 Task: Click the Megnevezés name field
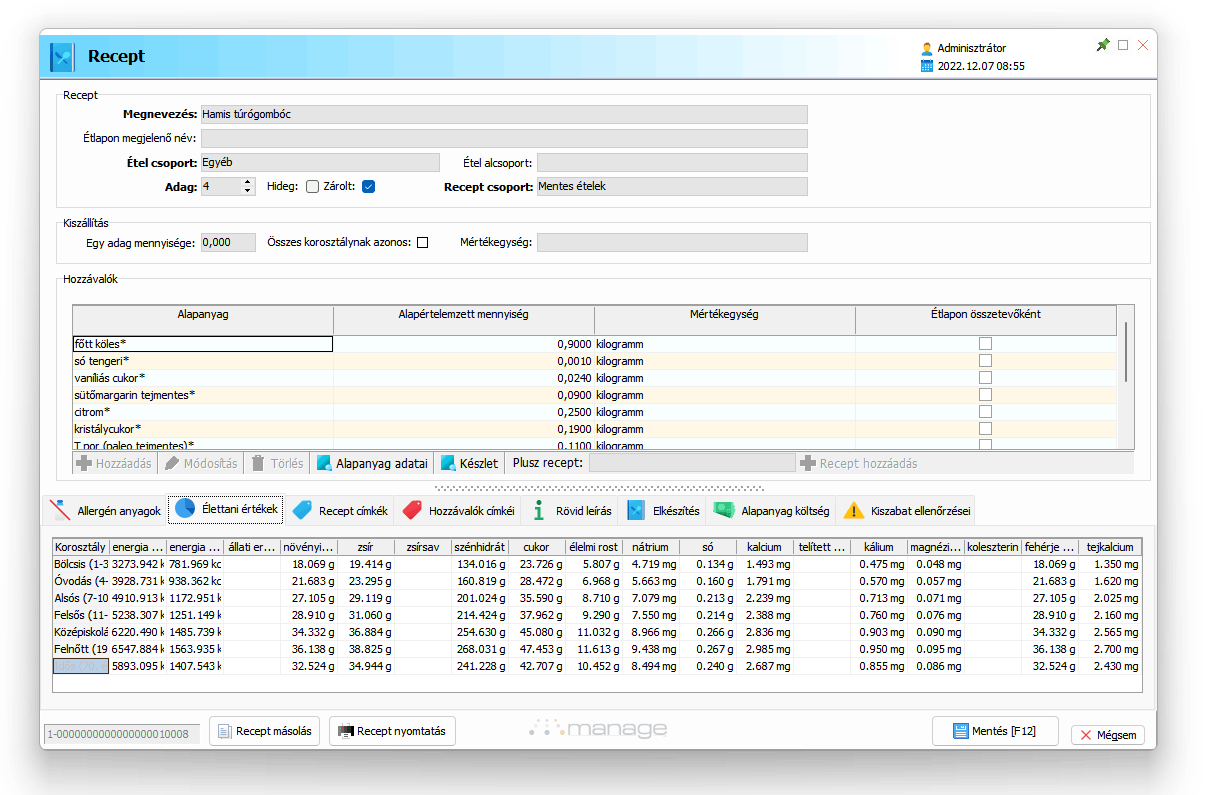503,115
